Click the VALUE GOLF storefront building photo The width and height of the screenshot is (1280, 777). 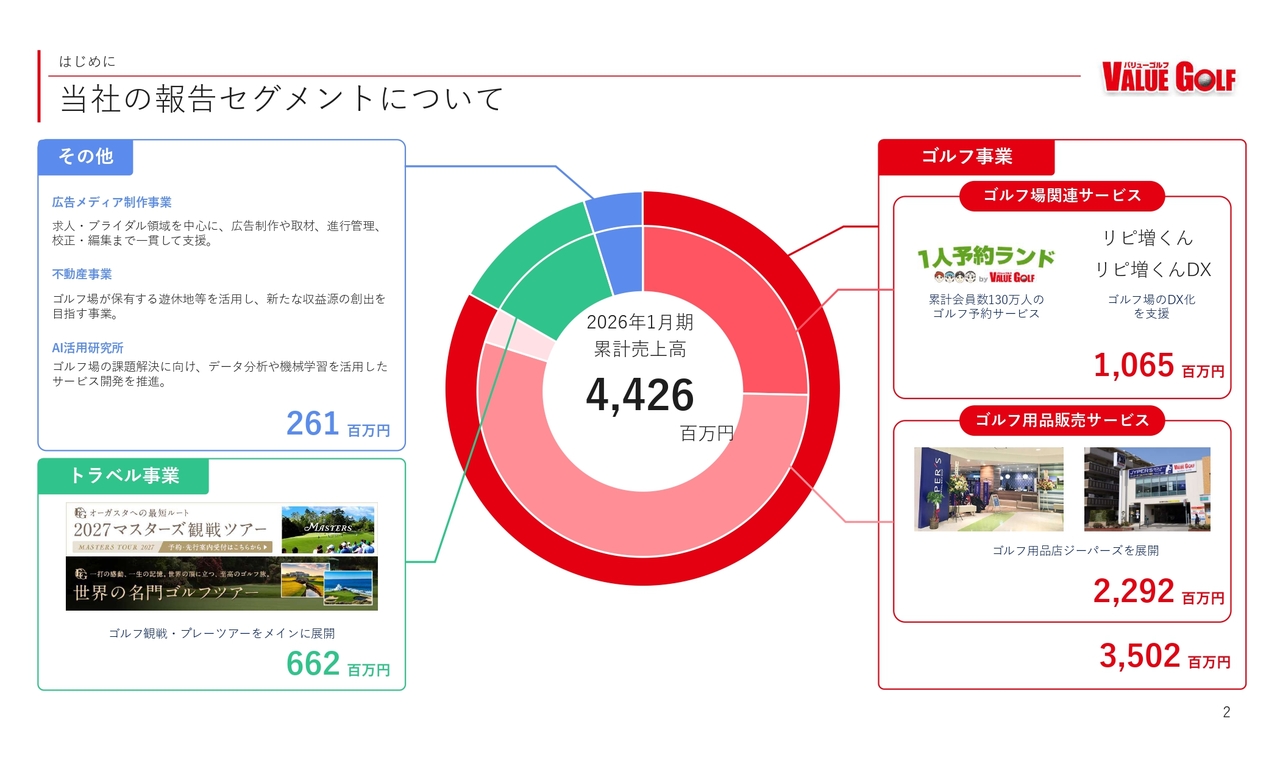coord(1147,489)
